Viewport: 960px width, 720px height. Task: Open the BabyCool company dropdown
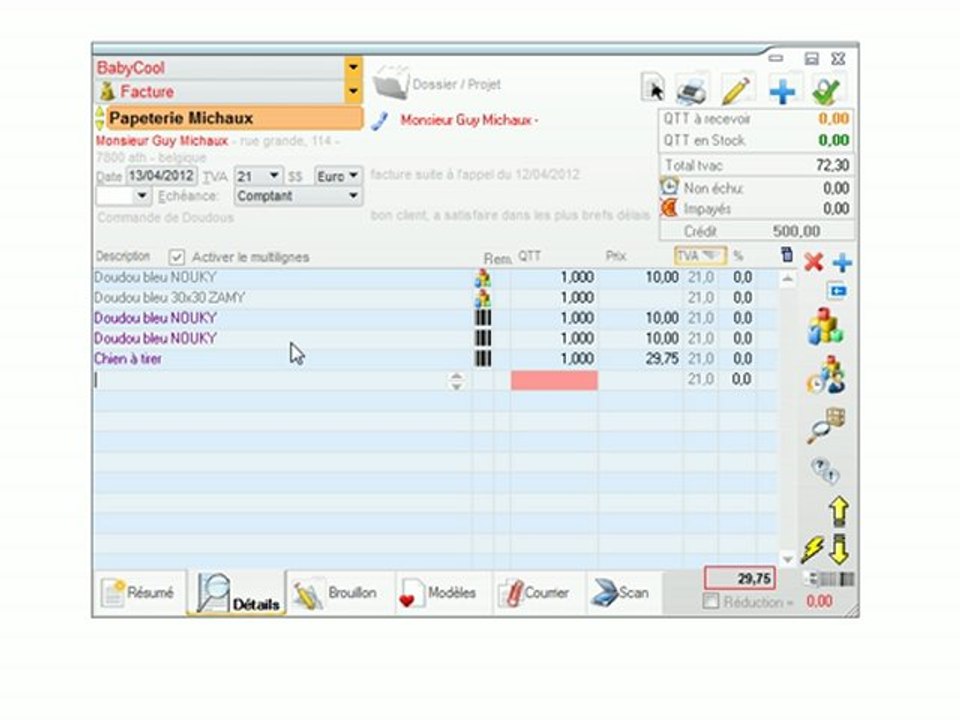pyautogui.click(x=353, y=67)
